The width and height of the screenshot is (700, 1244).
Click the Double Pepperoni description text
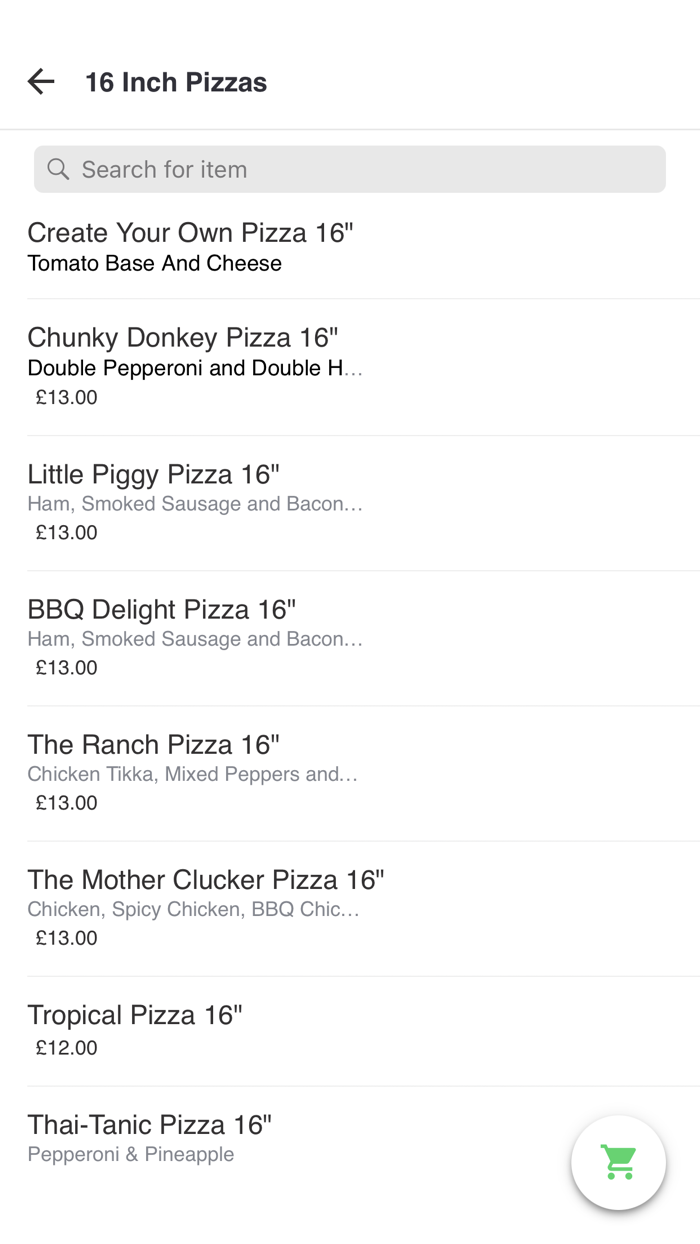pyautogui.click(x=194, y=368)
